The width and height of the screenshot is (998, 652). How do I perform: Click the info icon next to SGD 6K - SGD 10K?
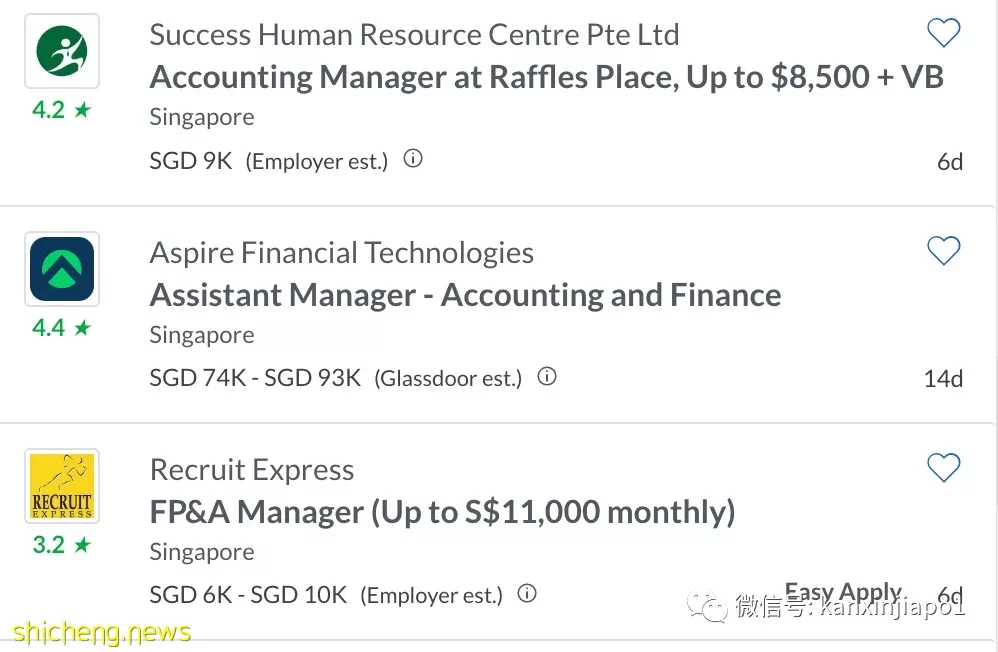click(x=527, y=593)
